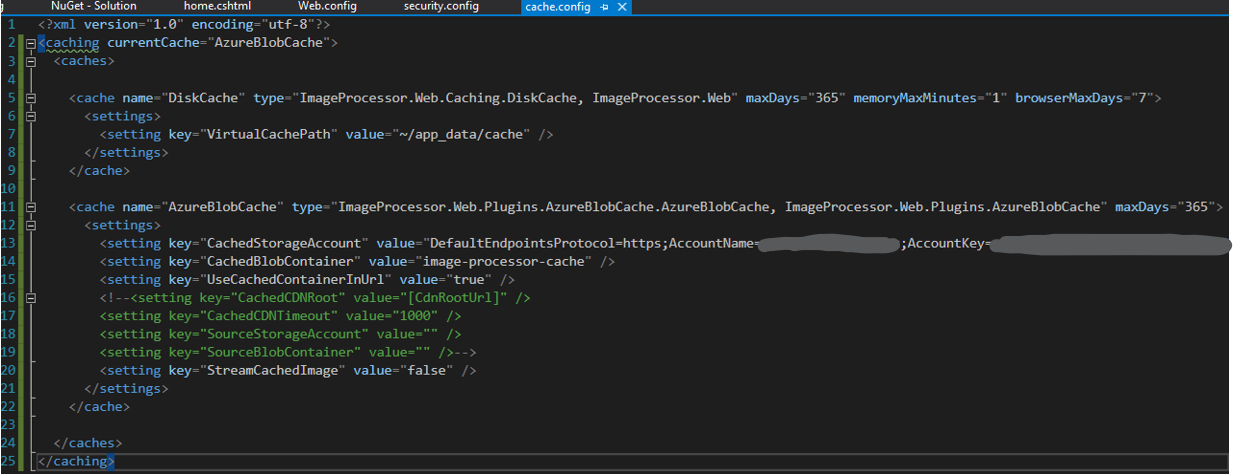
Task: Click the browserMaxDays="7" attribute
Action: point(1084,98)
